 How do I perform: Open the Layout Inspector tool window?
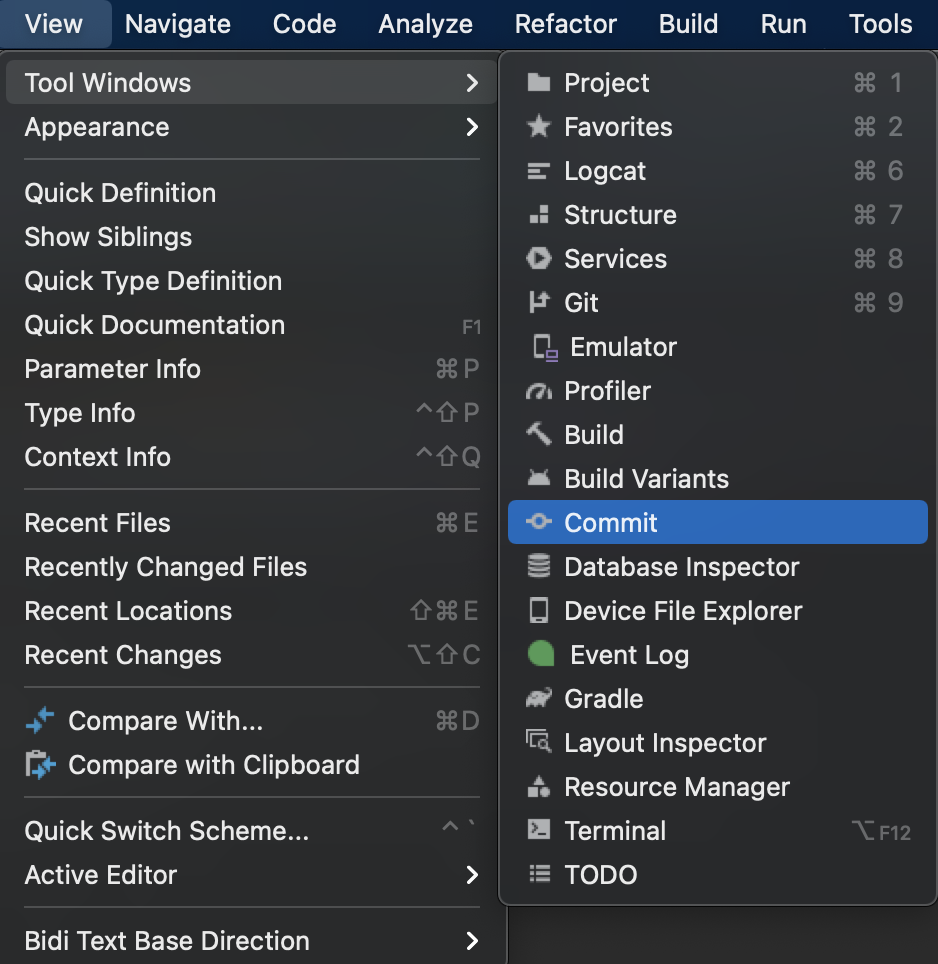[665, 743]
